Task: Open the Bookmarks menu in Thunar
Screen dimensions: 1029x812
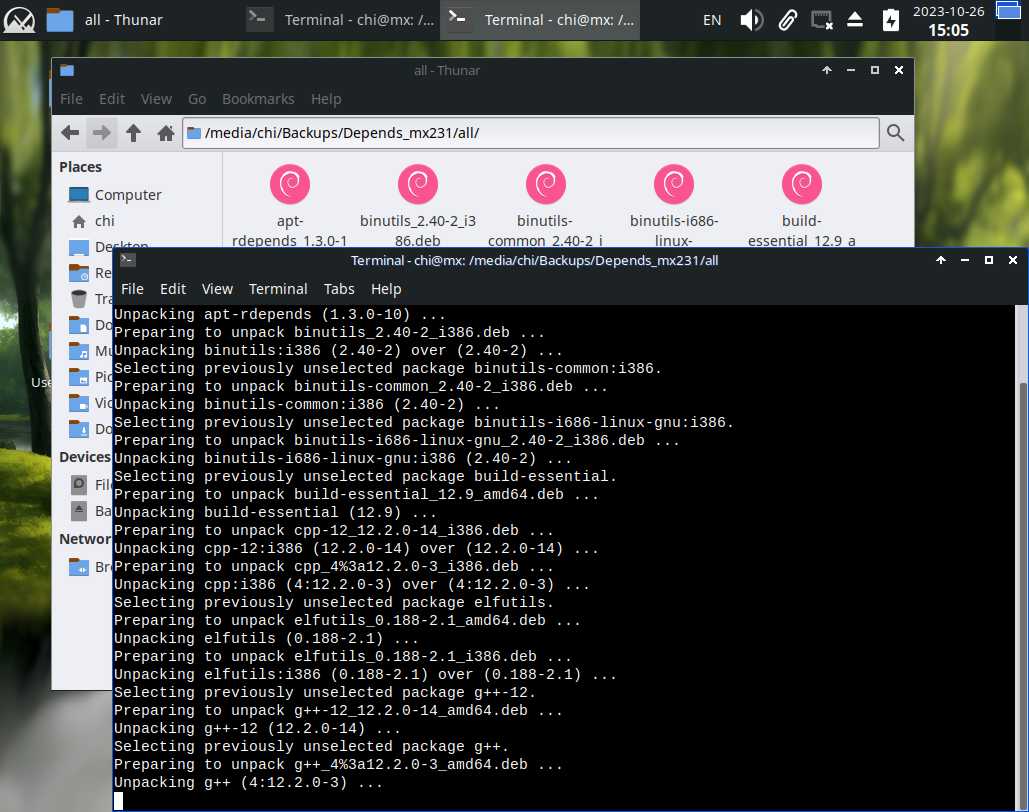Action: (x=258, y=99)
